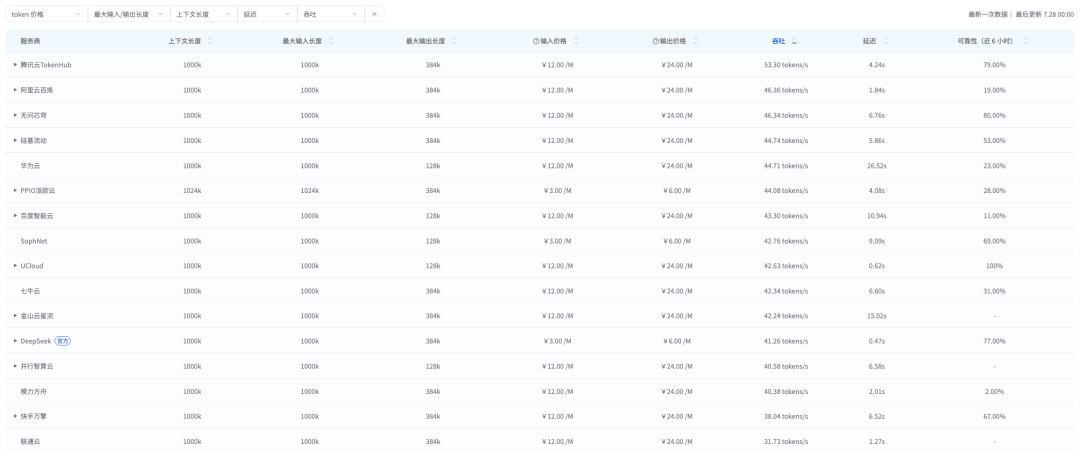
Task: Expand the 百度智能云 row
Action: click(x=15, y=216)
